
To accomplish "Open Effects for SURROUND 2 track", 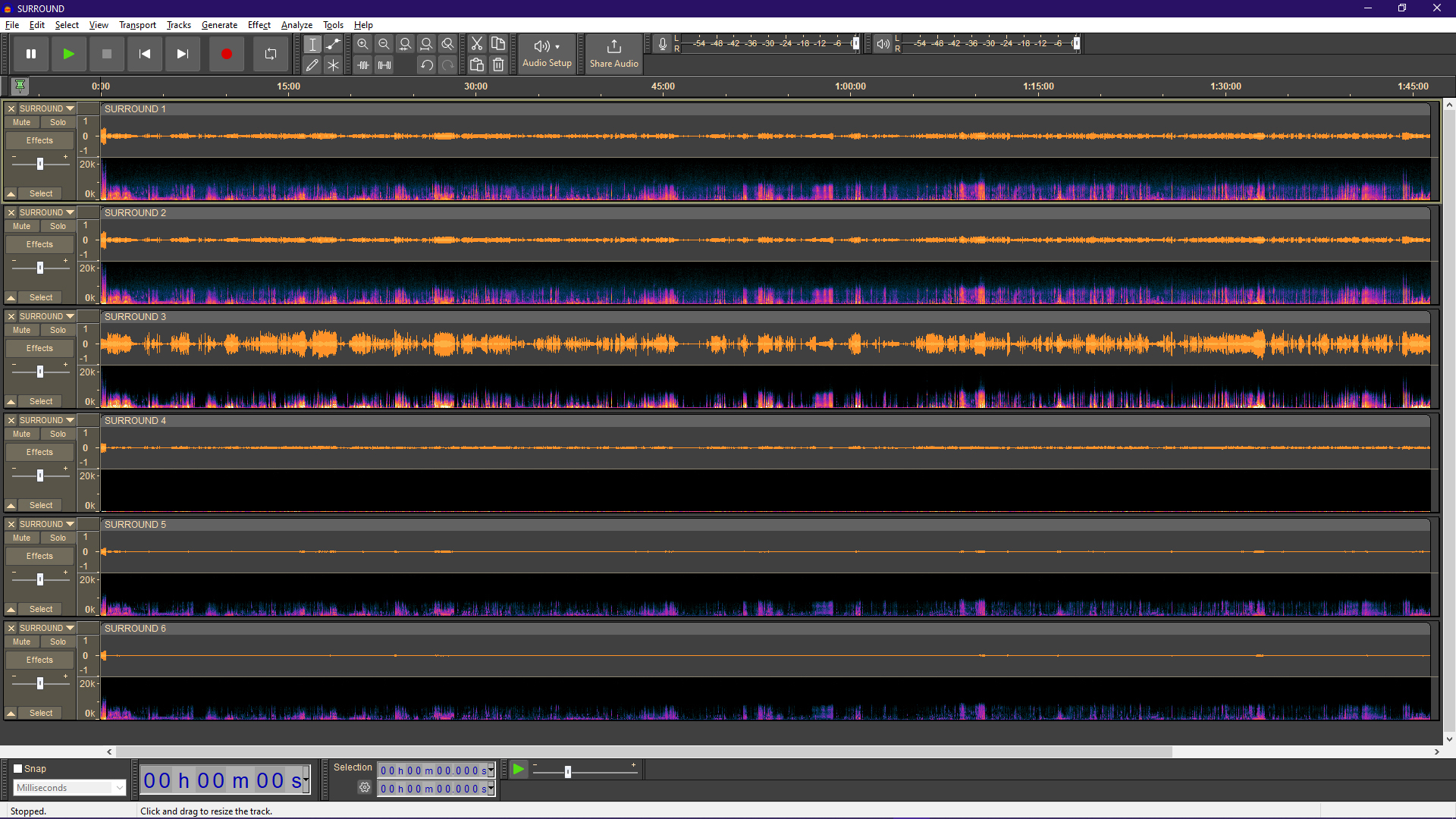I will pyautogui.click(x=40, y=244).
